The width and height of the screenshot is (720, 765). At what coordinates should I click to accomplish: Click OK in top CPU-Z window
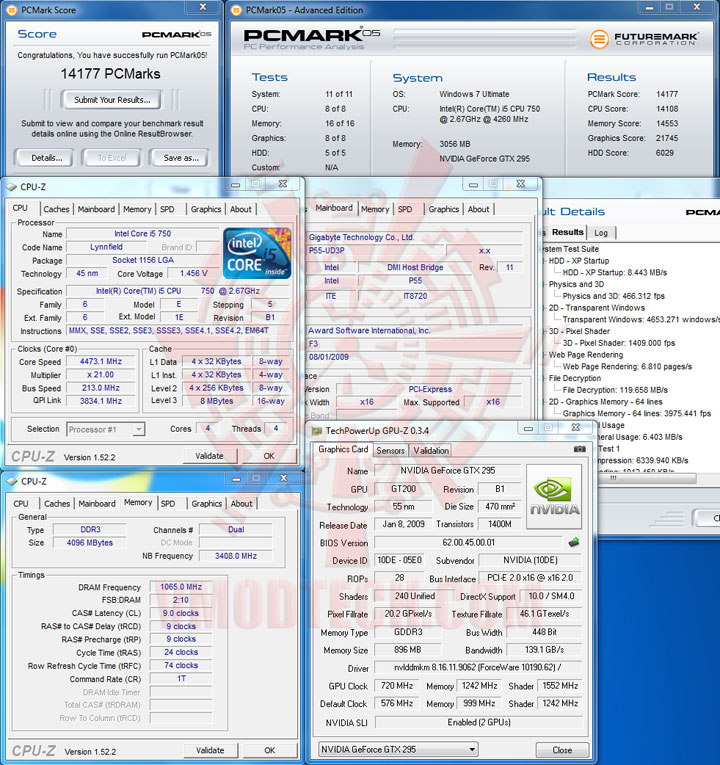[x=269, y=456]
